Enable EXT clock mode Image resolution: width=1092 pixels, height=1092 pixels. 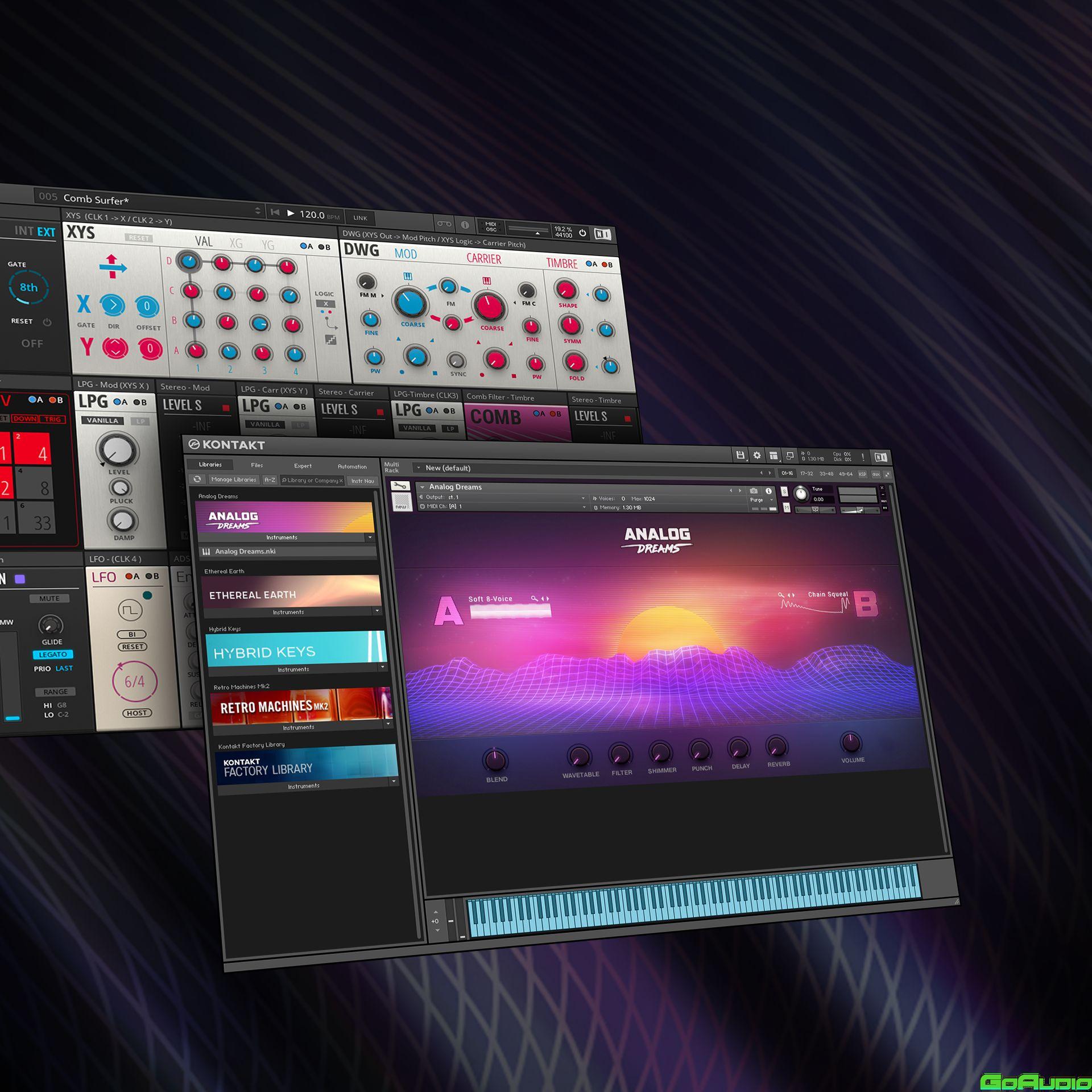coord(46,231)
